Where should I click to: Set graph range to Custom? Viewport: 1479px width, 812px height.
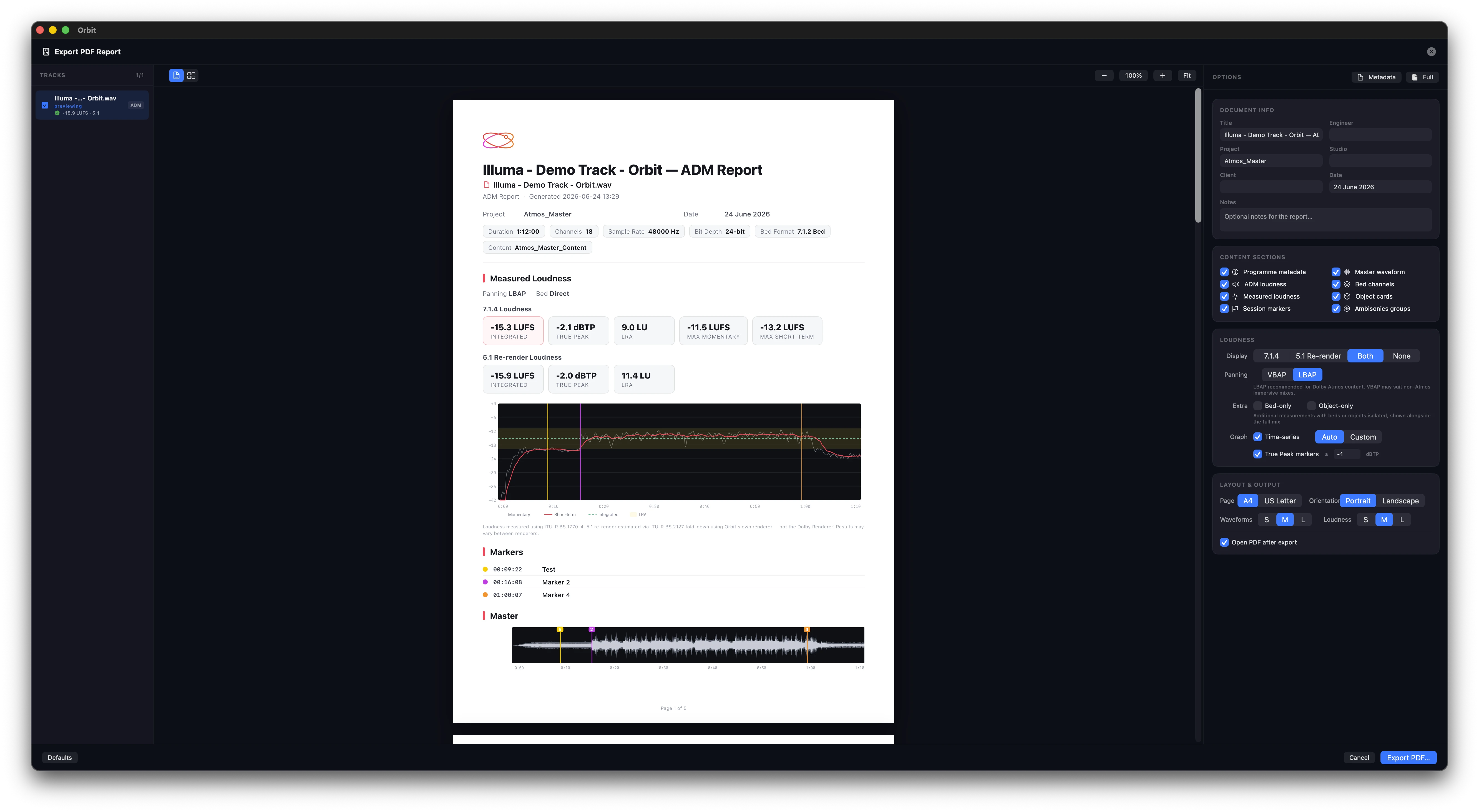click(x=1362, y=437)
